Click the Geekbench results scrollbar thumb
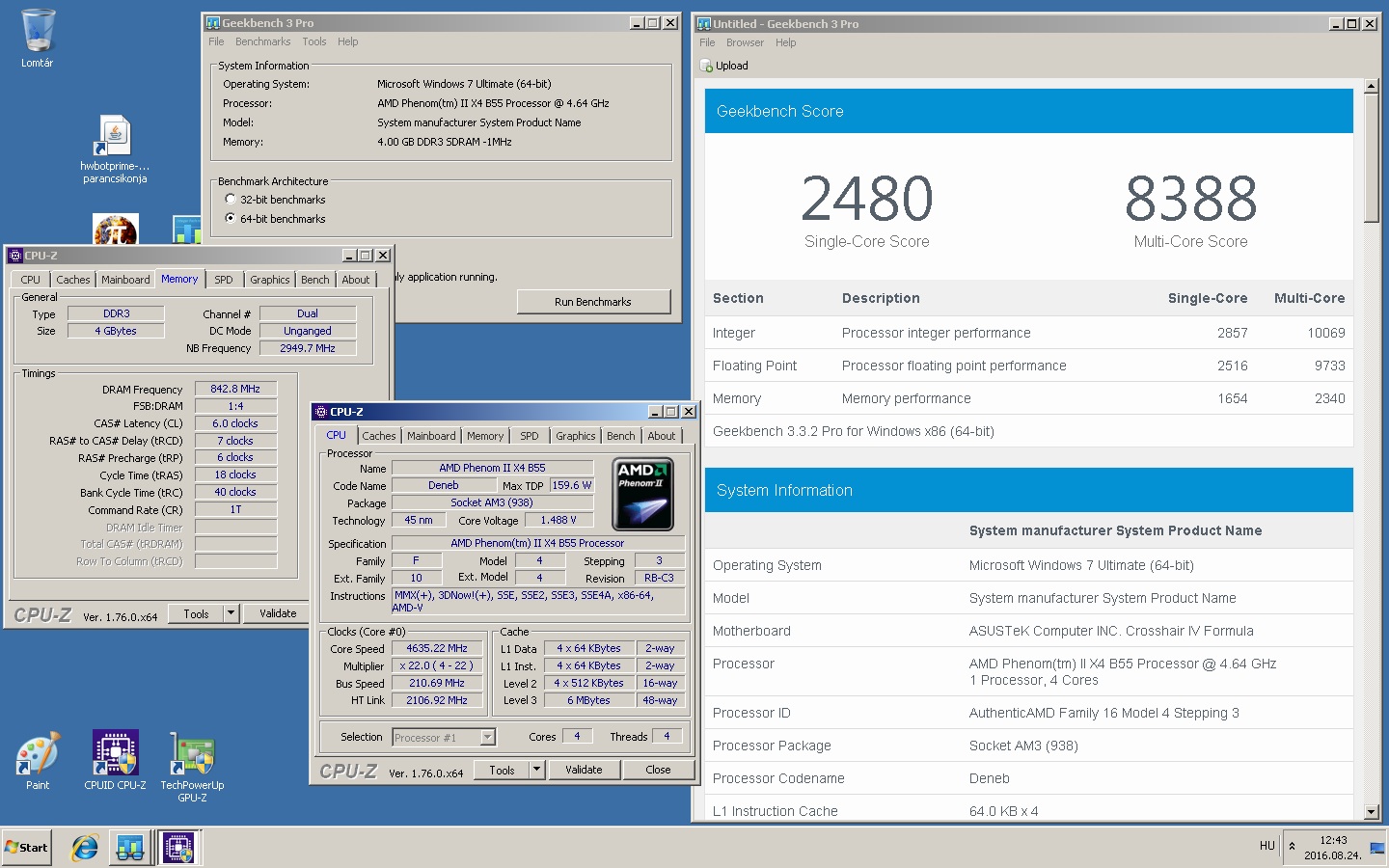The height and width of the screenshot is (868, 1389). (x=1372, y=158)
